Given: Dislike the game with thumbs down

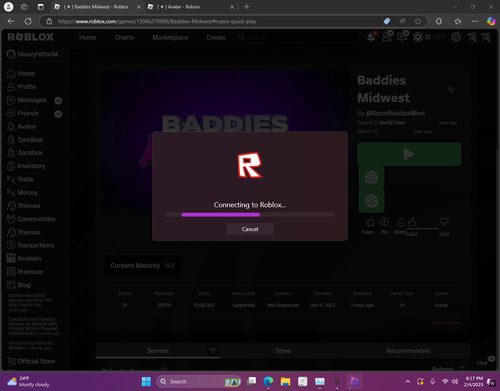Looking at the screenshot, I should [x=444, y=222].
